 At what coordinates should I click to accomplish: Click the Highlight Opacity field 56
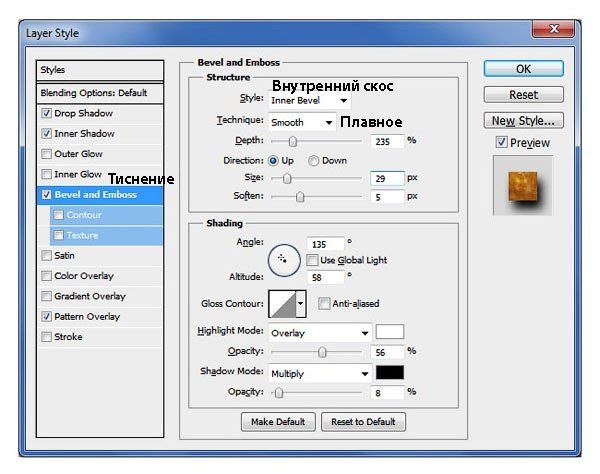click(x=387, y=352)
